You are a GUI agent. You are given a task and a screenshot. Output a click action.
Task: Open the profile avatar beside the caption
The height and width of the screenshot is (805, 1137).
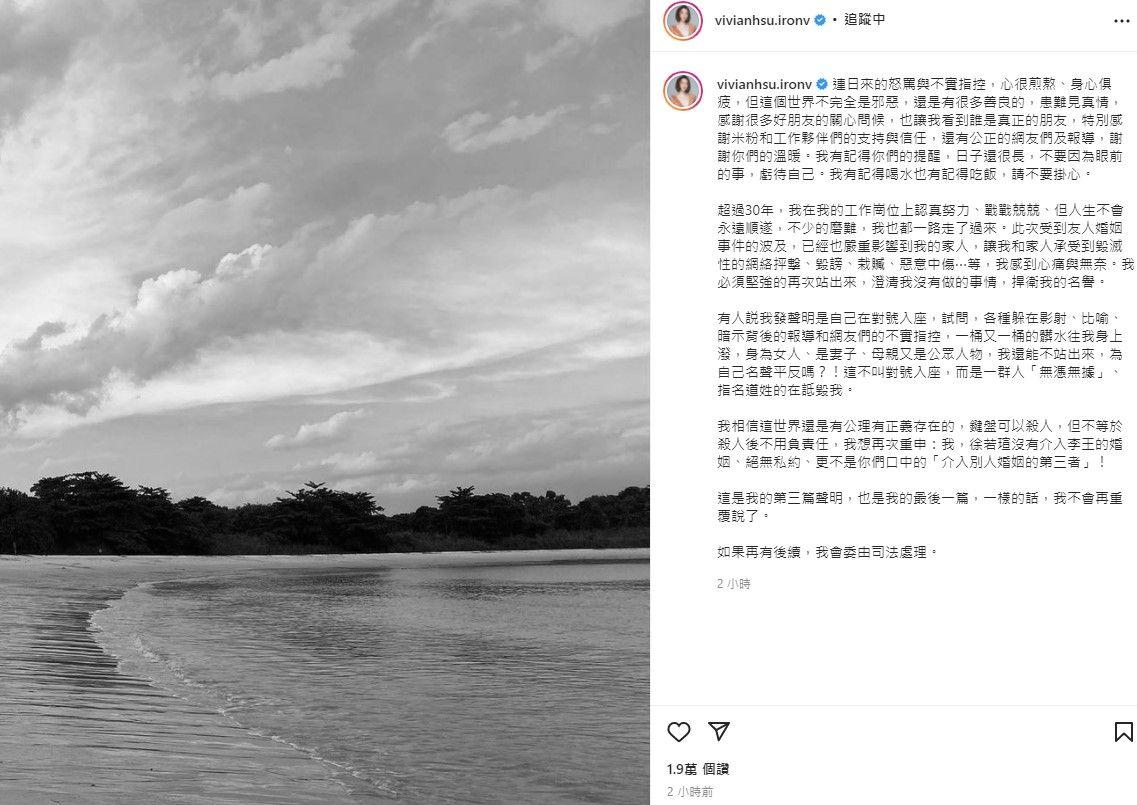click(x=683, y=91)
